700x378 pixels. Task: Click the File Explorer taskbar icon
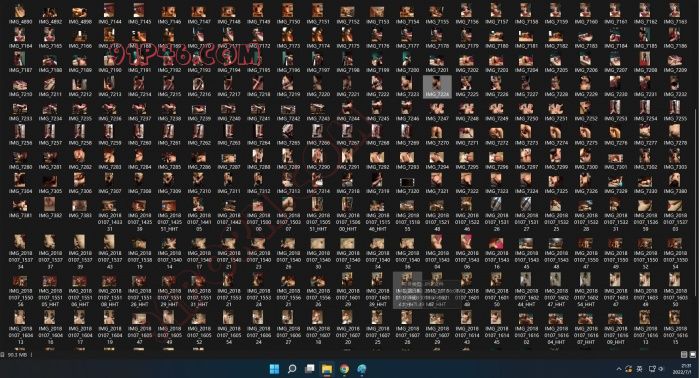[327, 369]
